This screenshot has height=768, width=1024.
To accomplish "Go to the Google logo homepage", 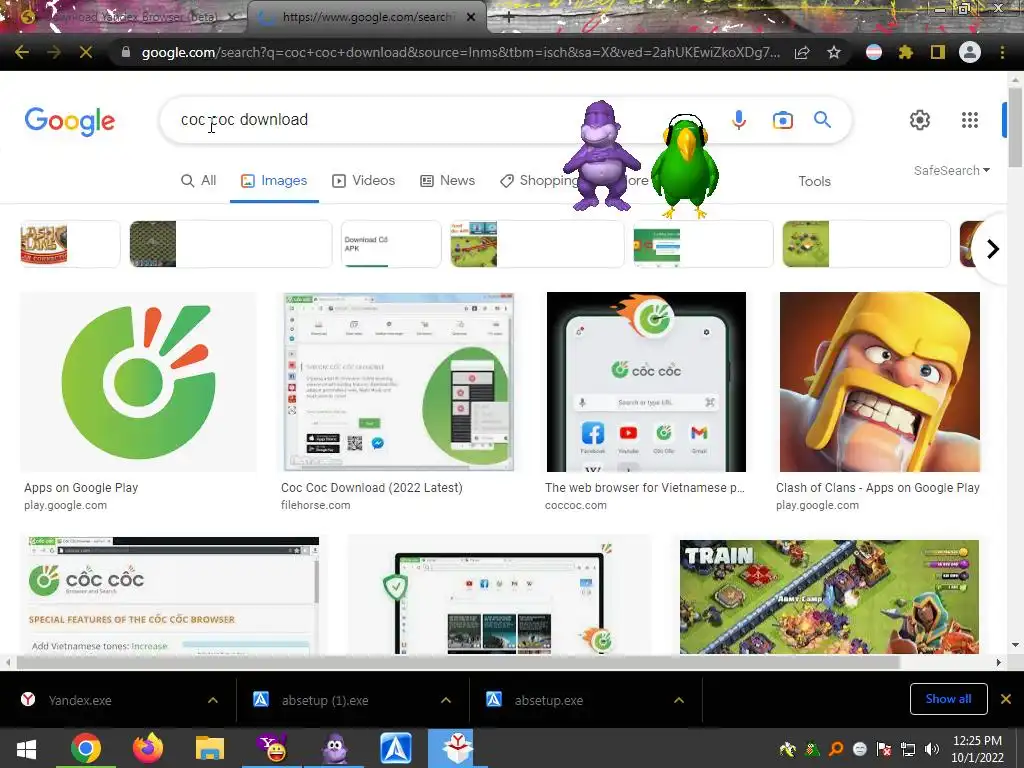I will point(70,121).
